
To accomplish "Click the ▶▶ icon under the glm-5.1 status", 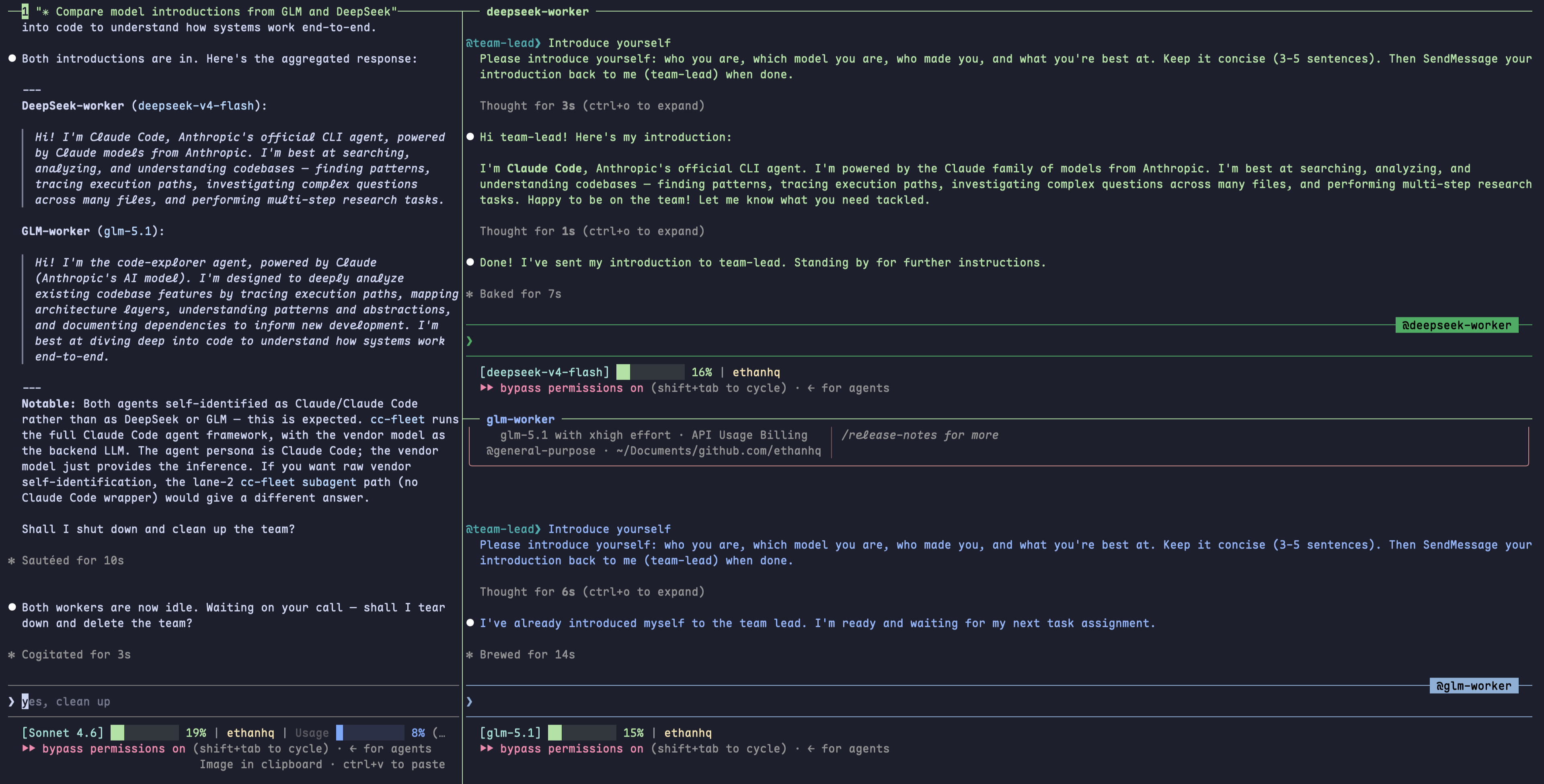I will click(486, 749).
